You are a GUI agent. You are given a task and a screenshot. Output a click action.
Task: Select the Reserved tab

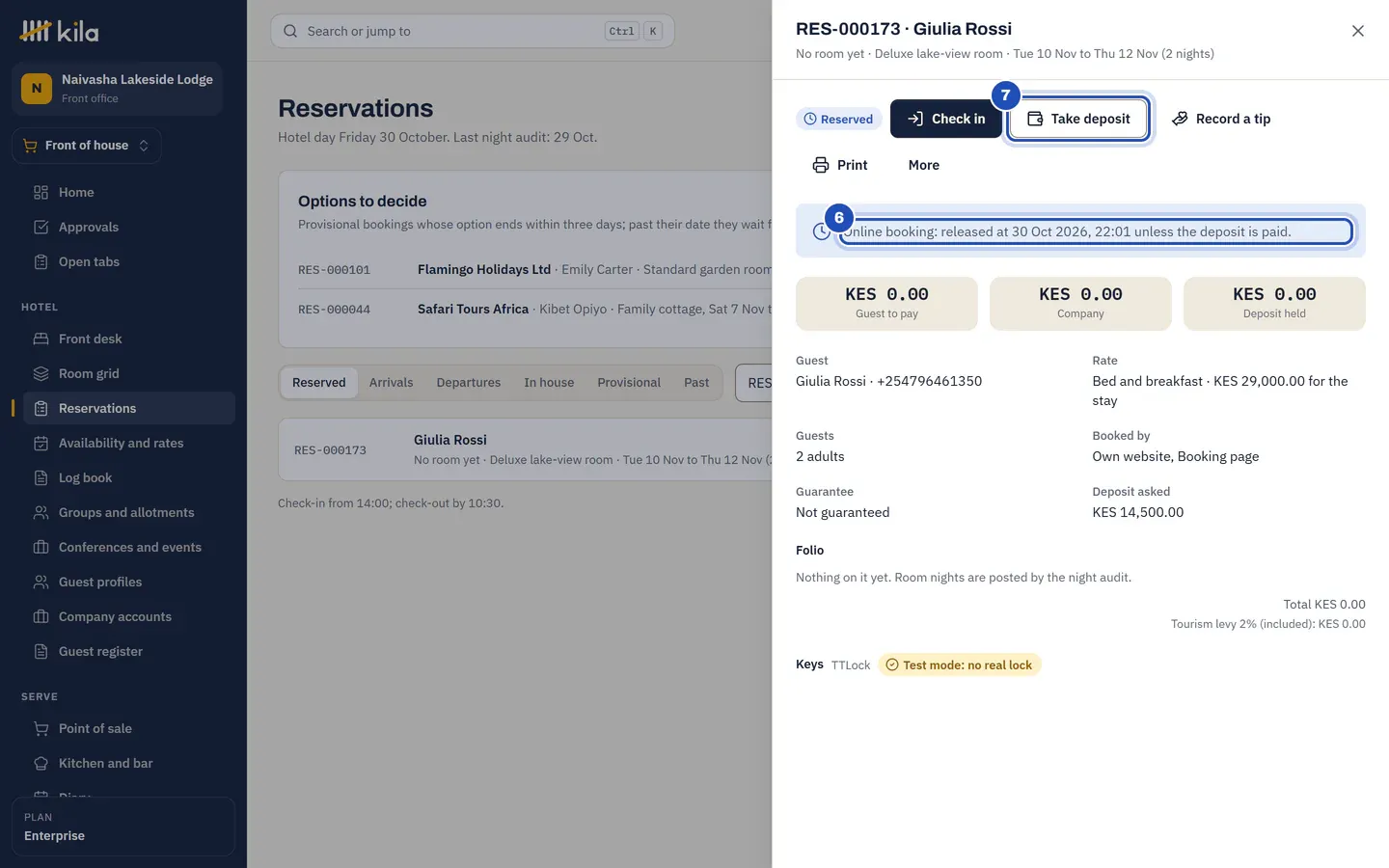(319, 383)
